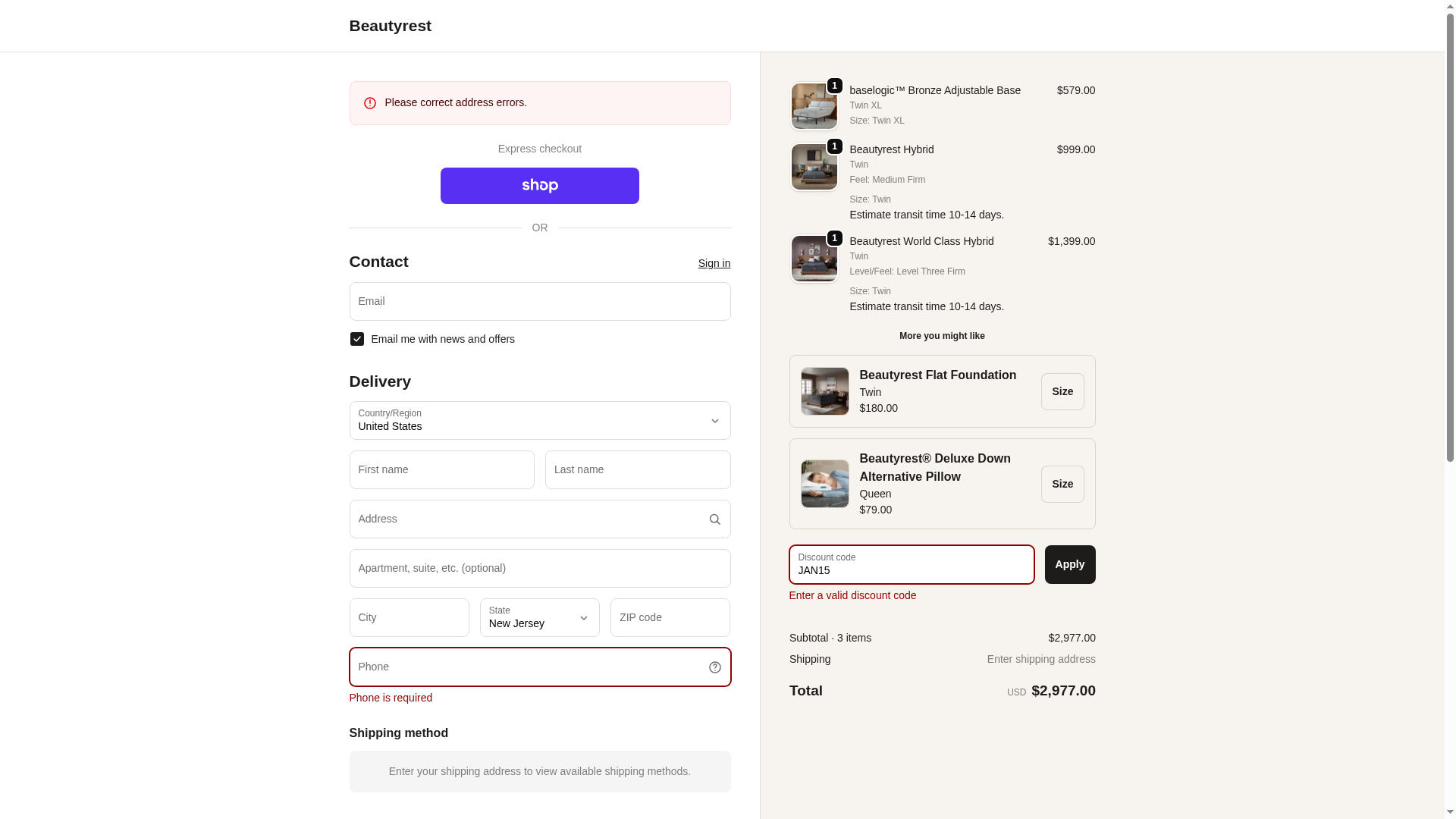The height and width of the screenshot is (819, 1456).
Task: Click the Beautyrest Flat Foundation image
Action: coord(824,391)
